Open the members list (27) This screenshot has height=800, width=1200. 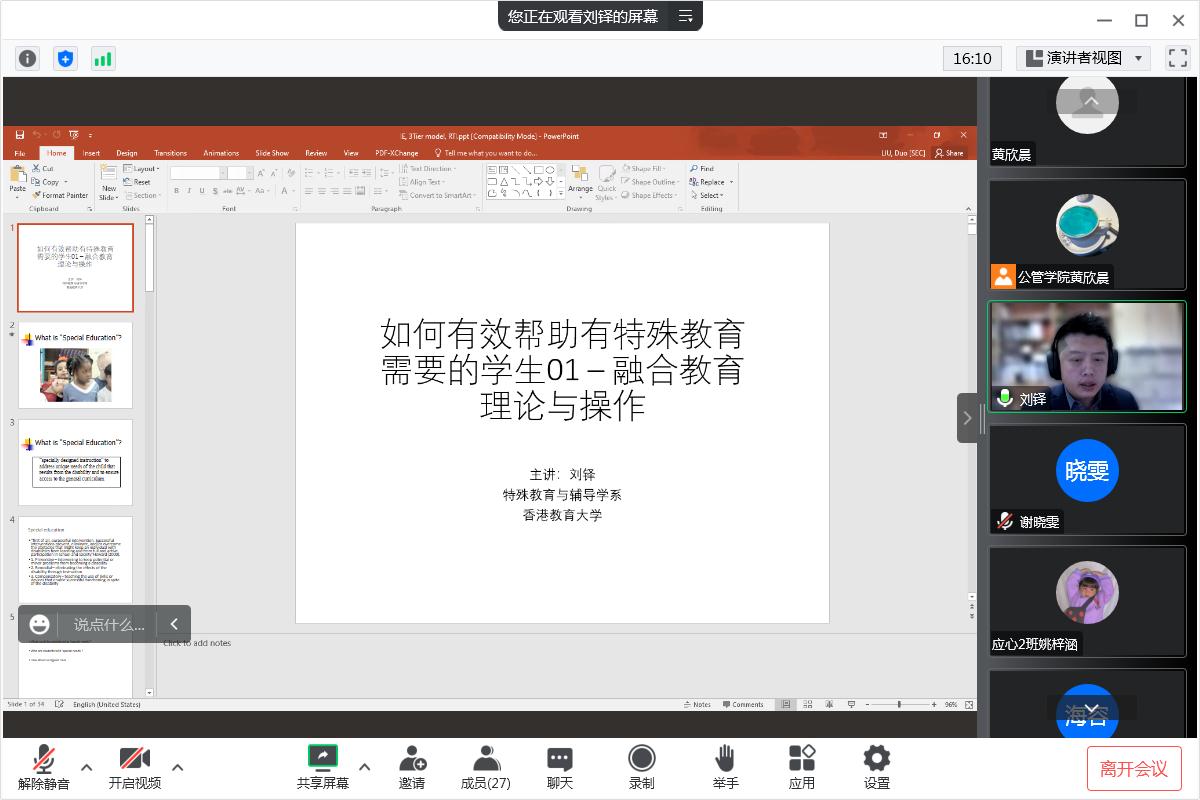(x=486, y=767)
